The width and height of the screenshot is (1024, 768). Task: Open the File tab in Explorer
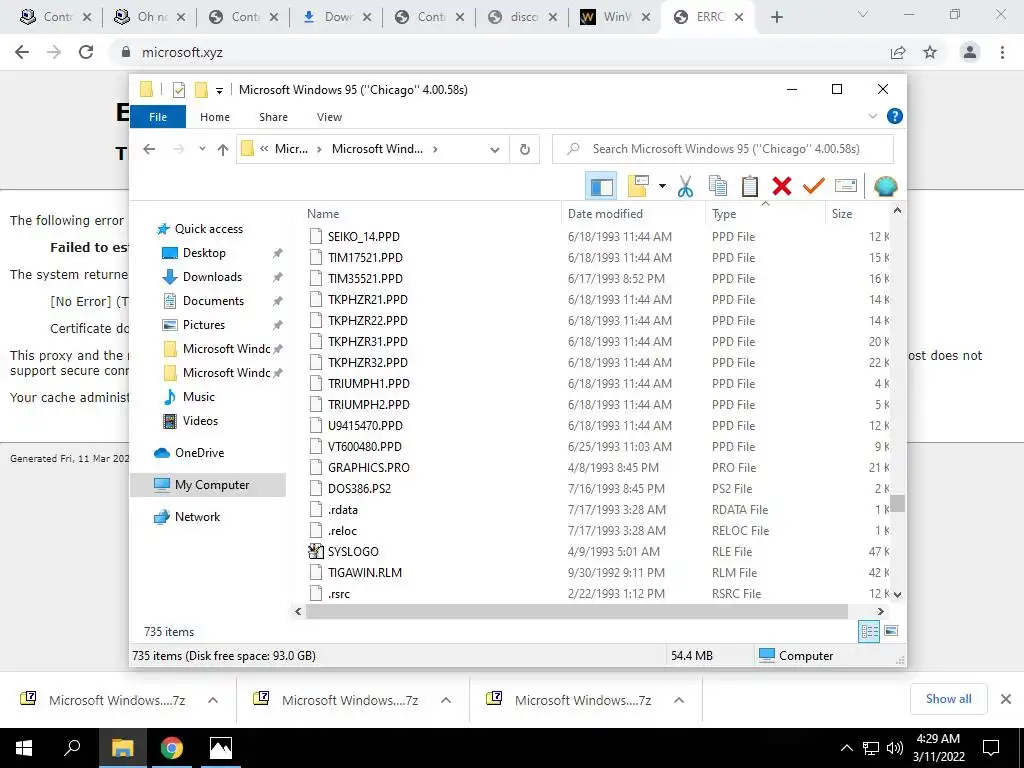click(x=158, y=117)
